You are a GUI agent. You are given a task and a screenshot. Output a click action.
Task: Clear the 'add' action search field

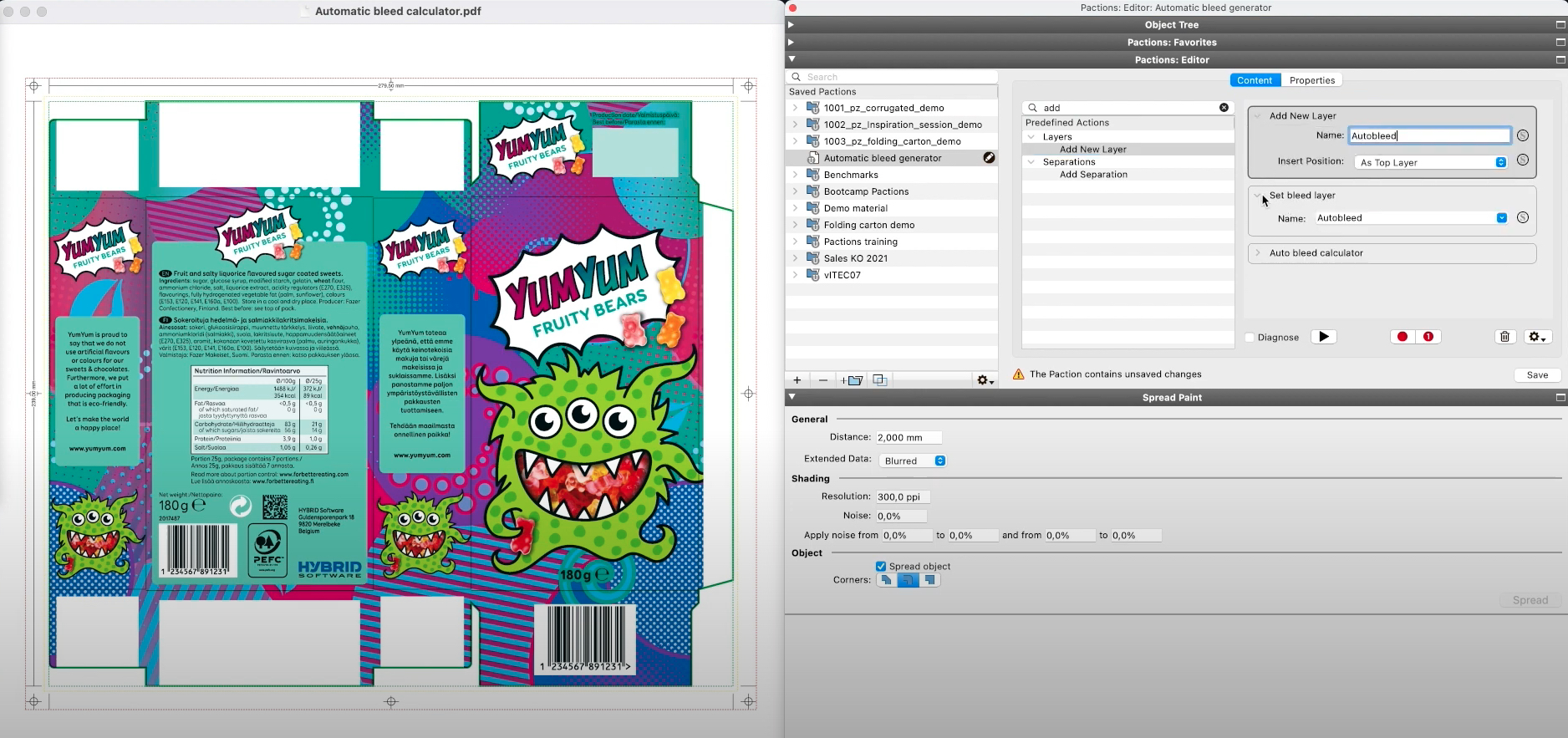[1224, 108]
